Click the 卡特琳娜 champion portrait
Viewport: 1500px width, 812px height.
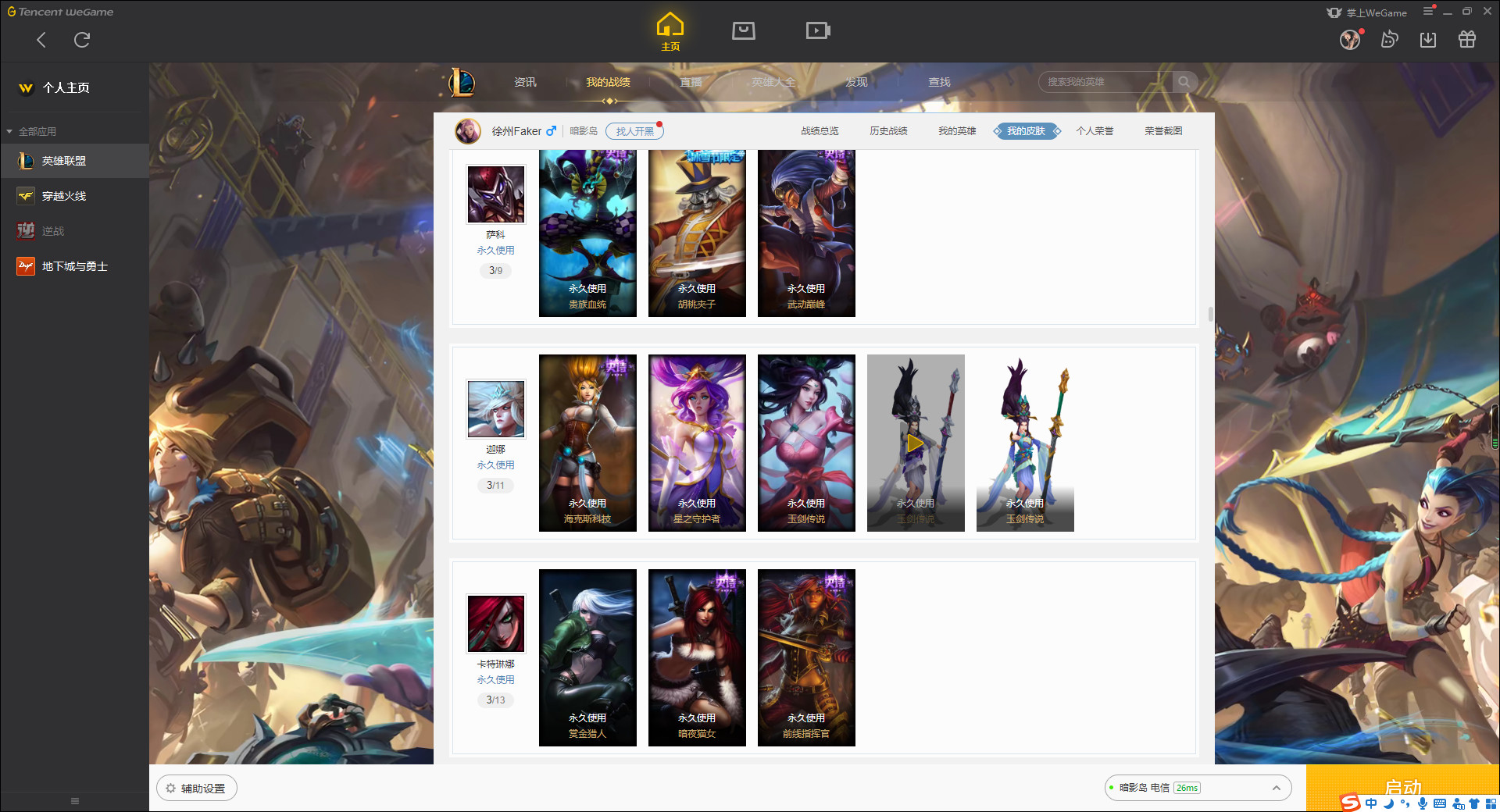coord(496,624)
